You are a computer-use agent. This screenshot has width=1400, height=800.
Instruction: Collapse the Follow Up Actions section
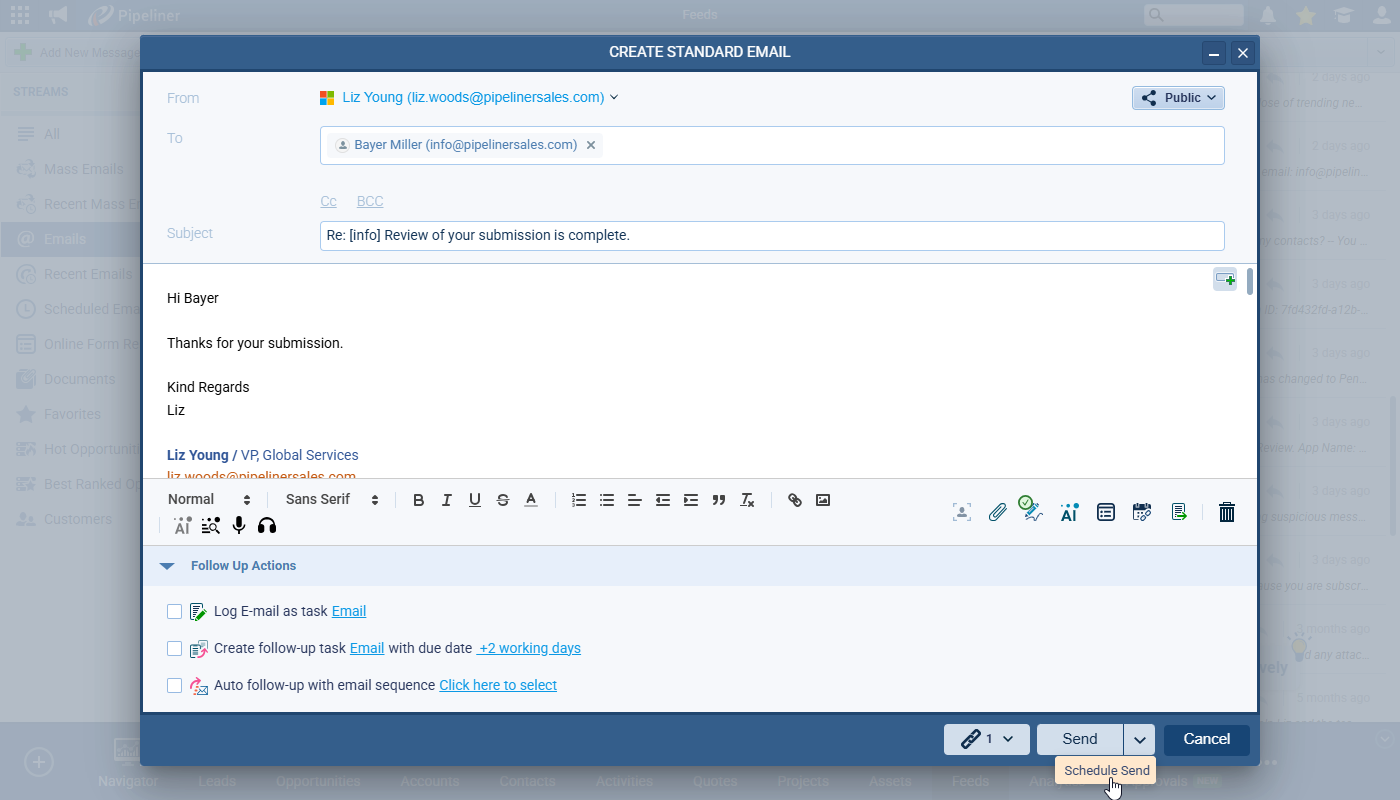coord(167,566)
